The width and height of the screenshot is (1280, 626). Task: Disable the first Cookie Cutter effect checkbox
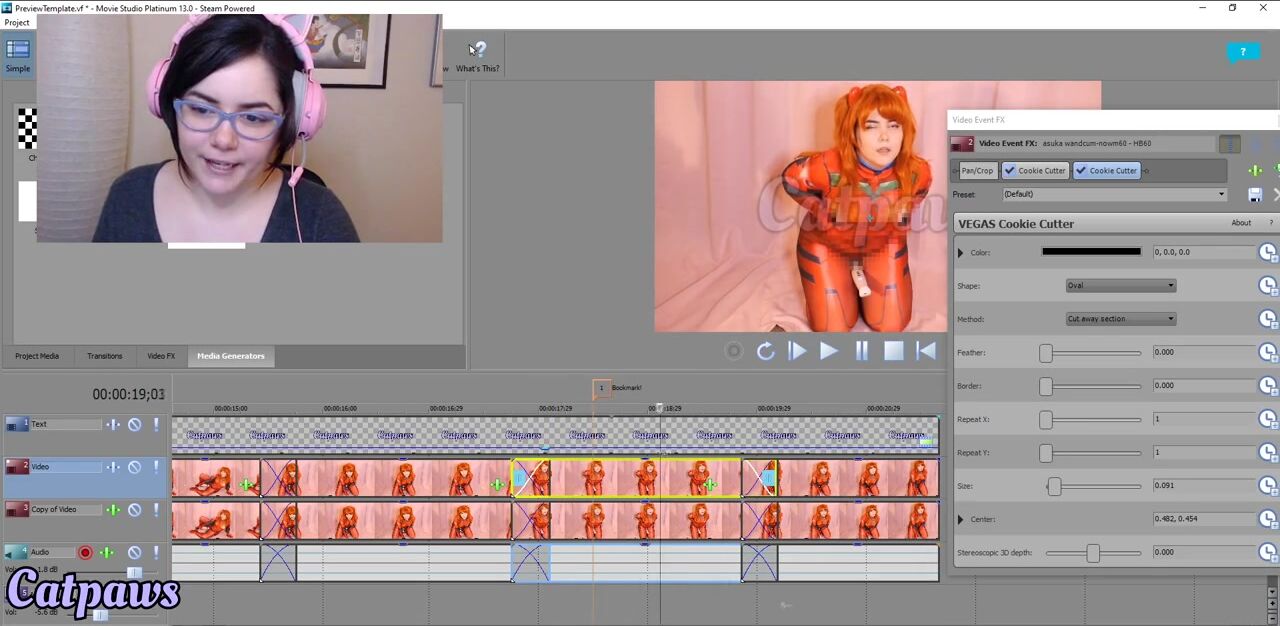click(x=1010, y=171)
